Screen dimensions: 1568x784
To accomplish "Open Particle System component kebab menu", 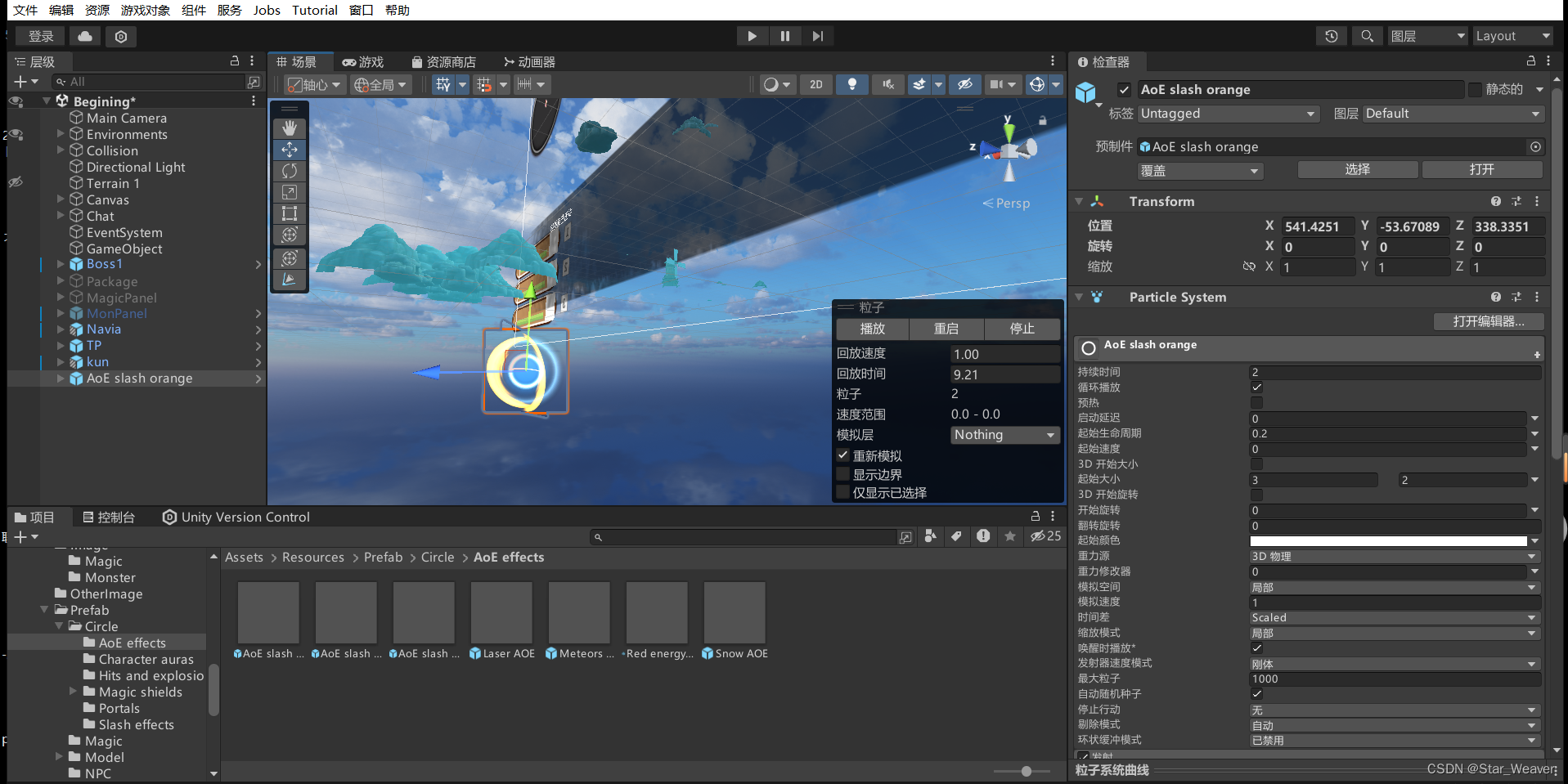I will 1537,297.
